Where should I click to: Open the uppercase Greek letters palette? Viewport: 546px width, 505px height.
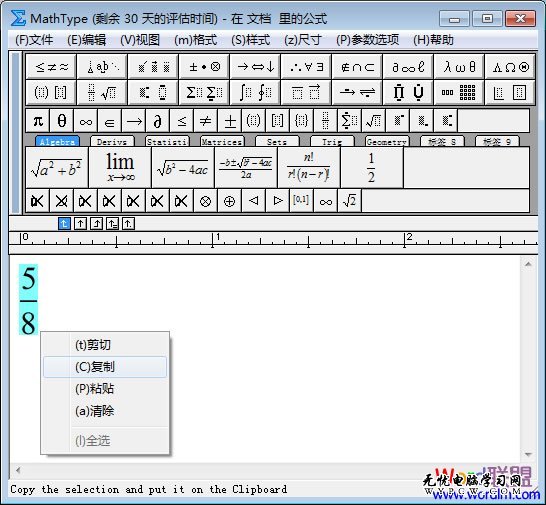tap(510, 66)
